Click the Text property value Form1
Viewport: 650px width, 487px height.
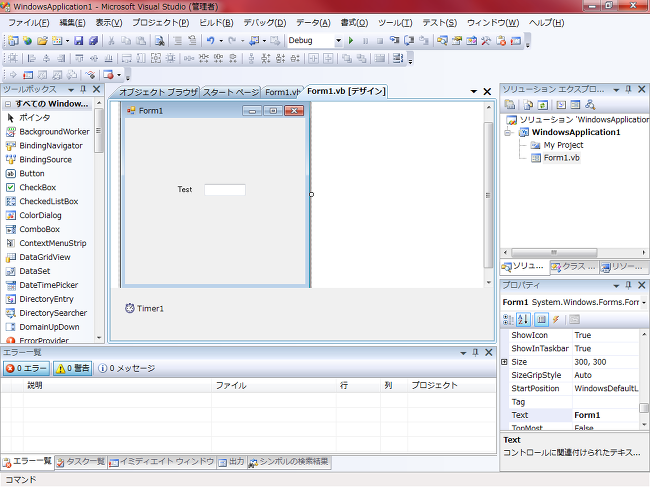coord(605,415)
